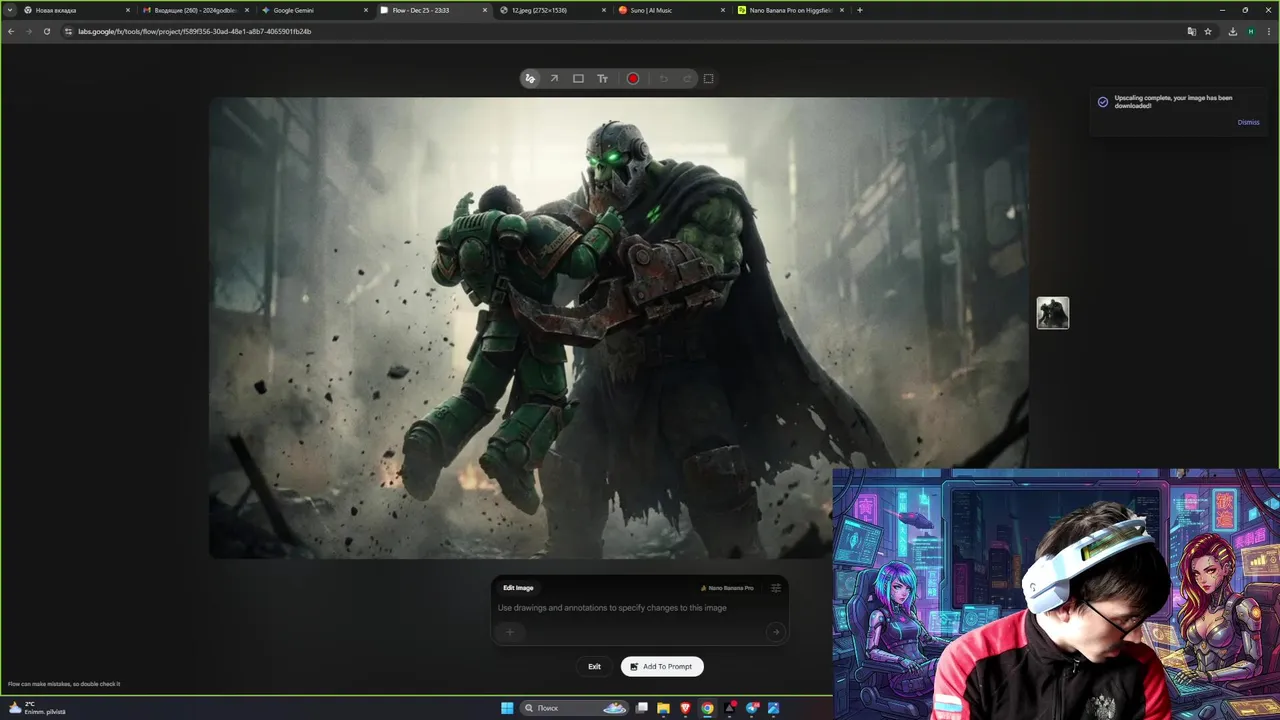Open the Nano Banana Pro model selector
Image resolution: width=1280 pixels, height=720 pixels.
pos(727,588)
